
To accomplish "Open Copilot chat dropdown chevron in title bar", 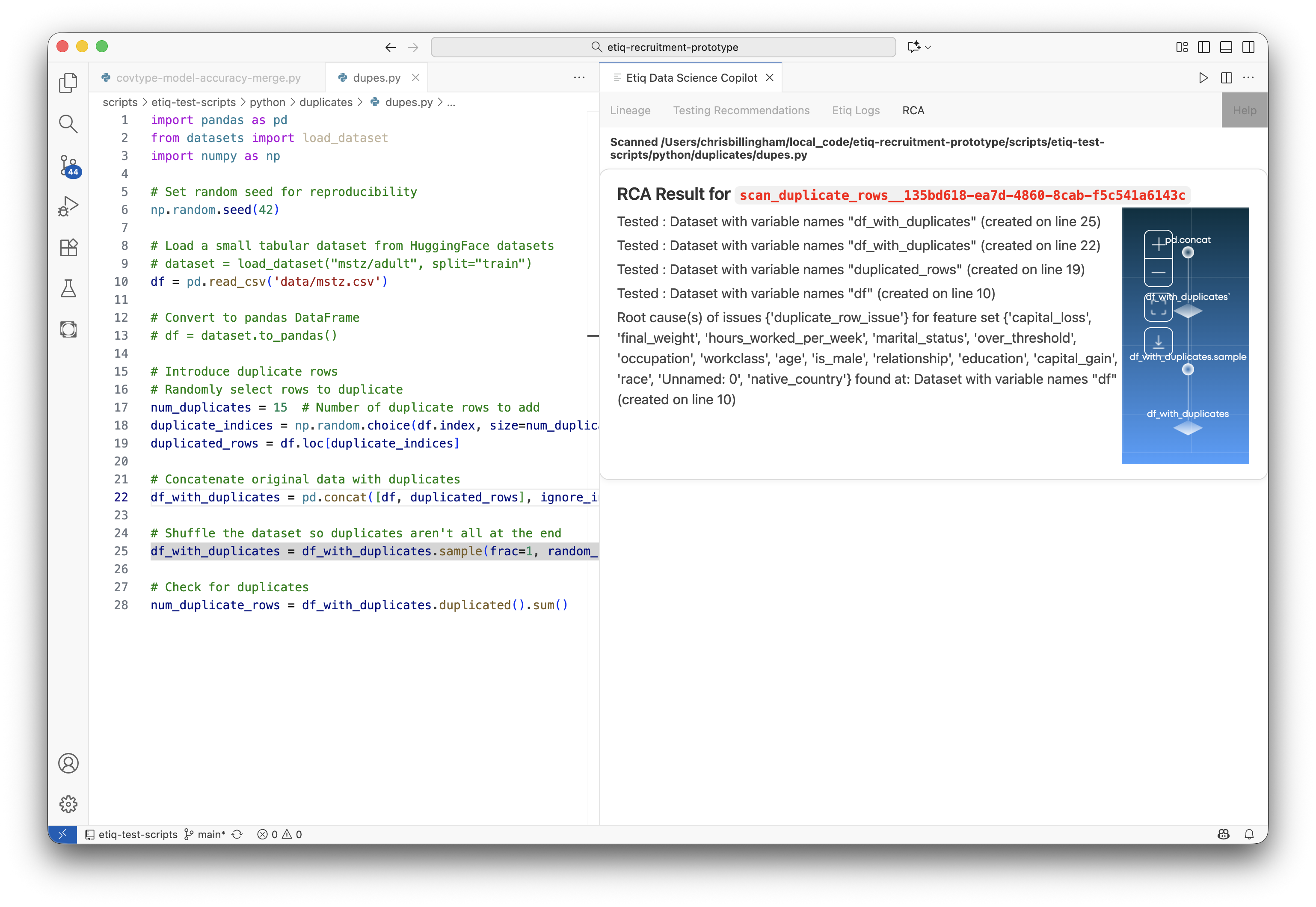I will (x=928, y=47).
